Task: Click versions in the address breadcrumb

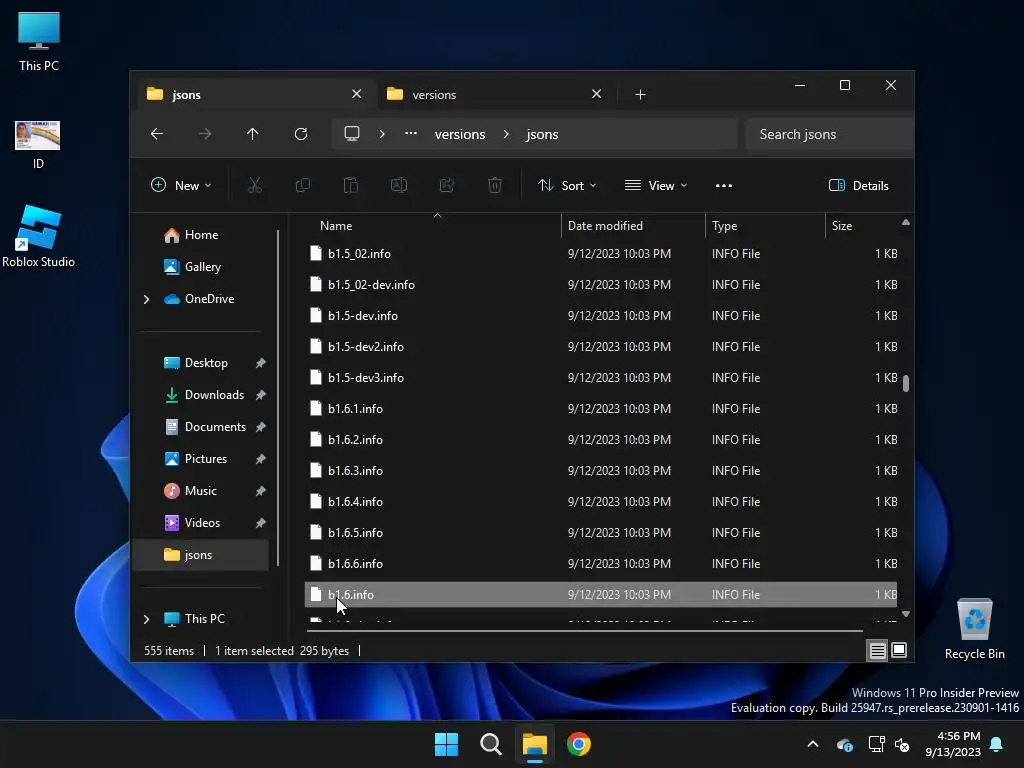Action: pos(460,134)
